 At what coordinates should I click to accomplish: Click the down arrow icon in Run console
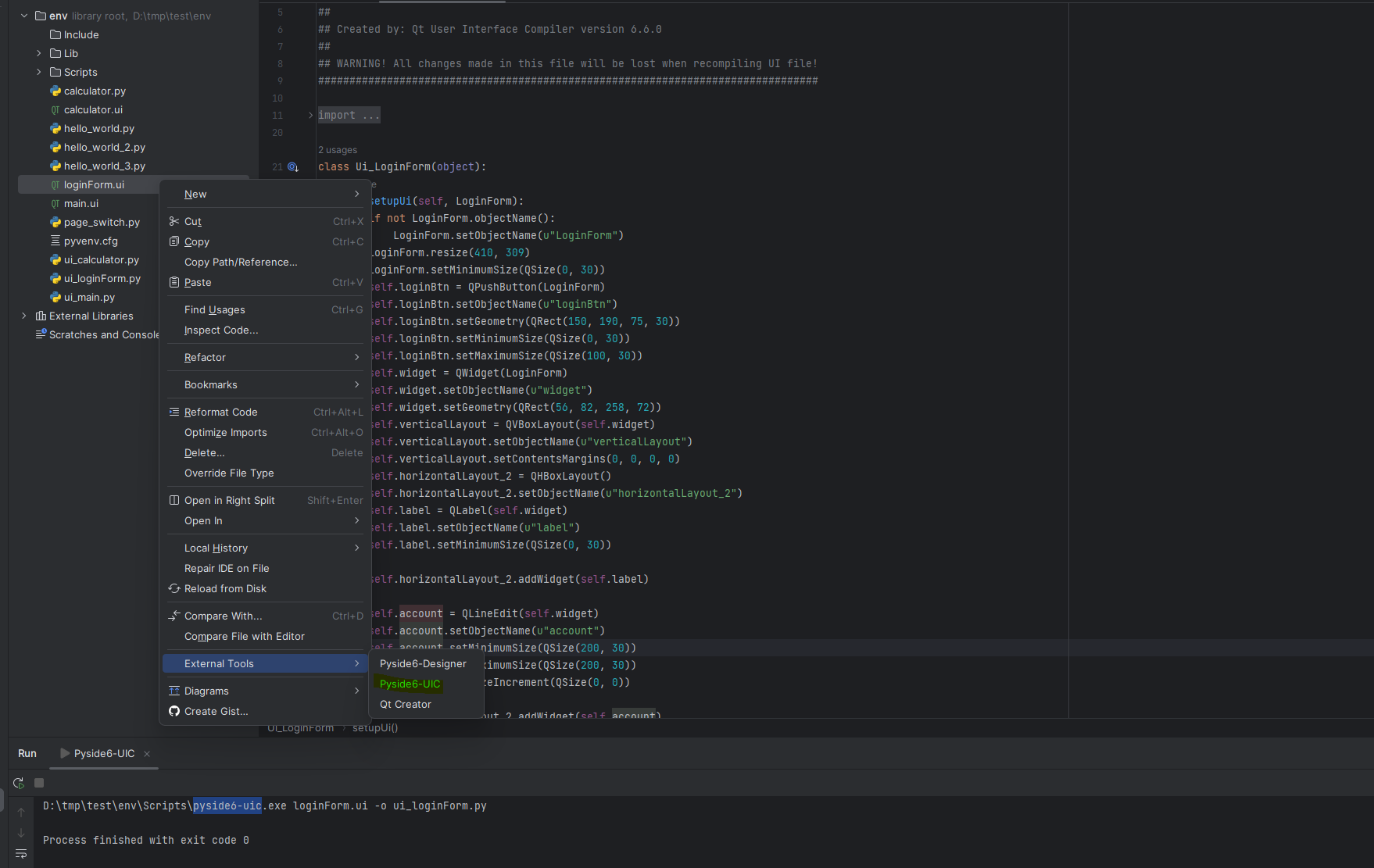(21, 833)
